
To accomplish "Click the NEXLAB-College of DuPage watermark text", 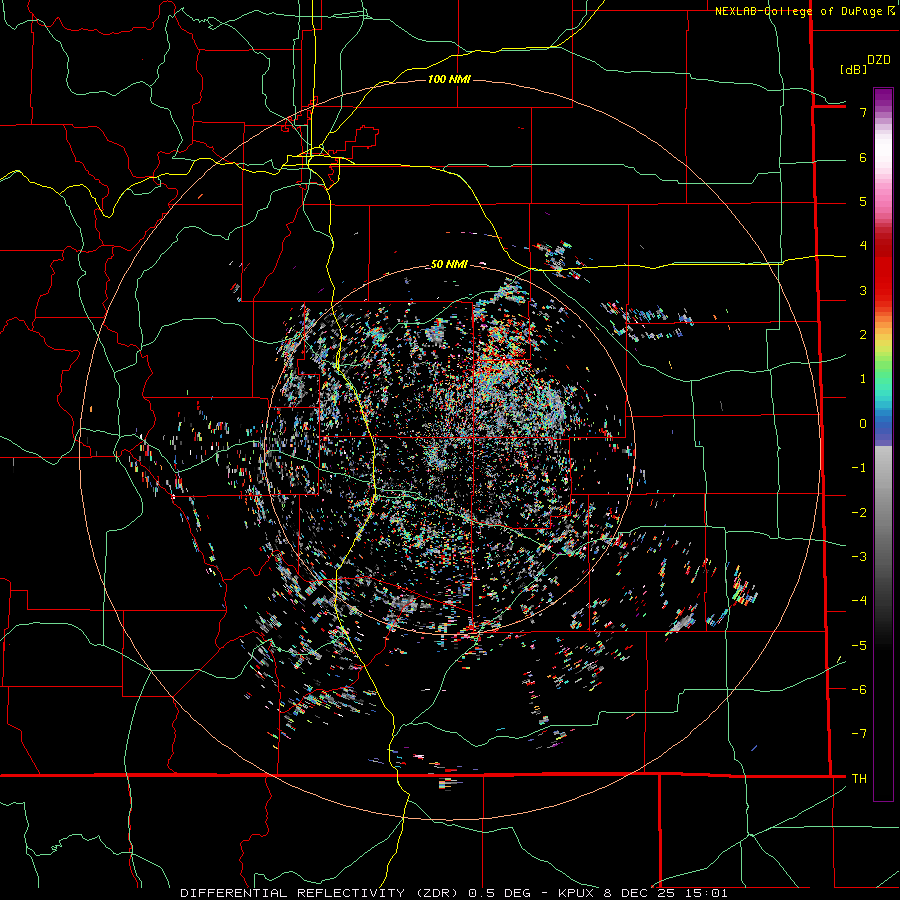I will pos(801,11).
